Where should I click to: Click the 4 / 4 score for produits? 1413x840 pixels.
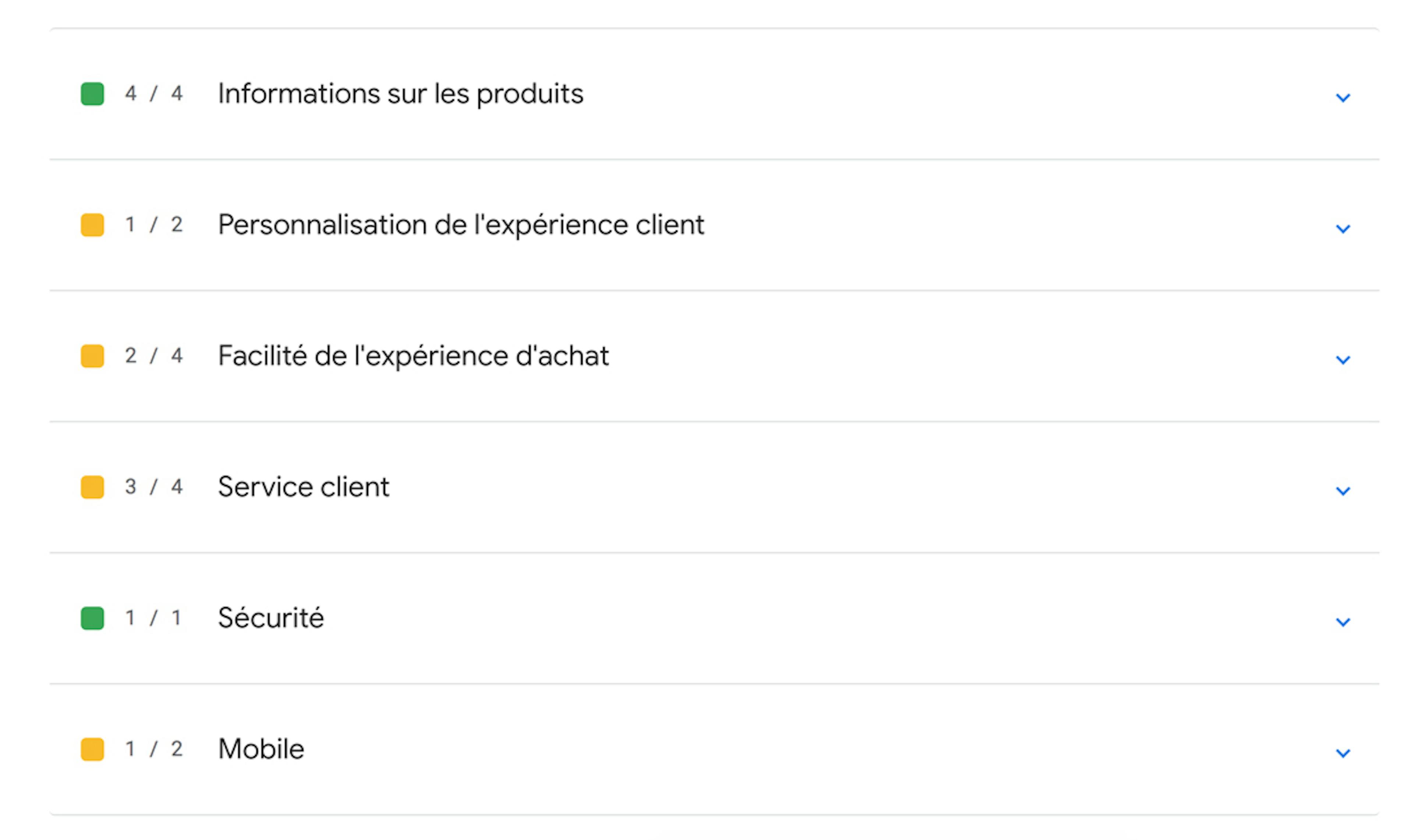click(153, 94)
